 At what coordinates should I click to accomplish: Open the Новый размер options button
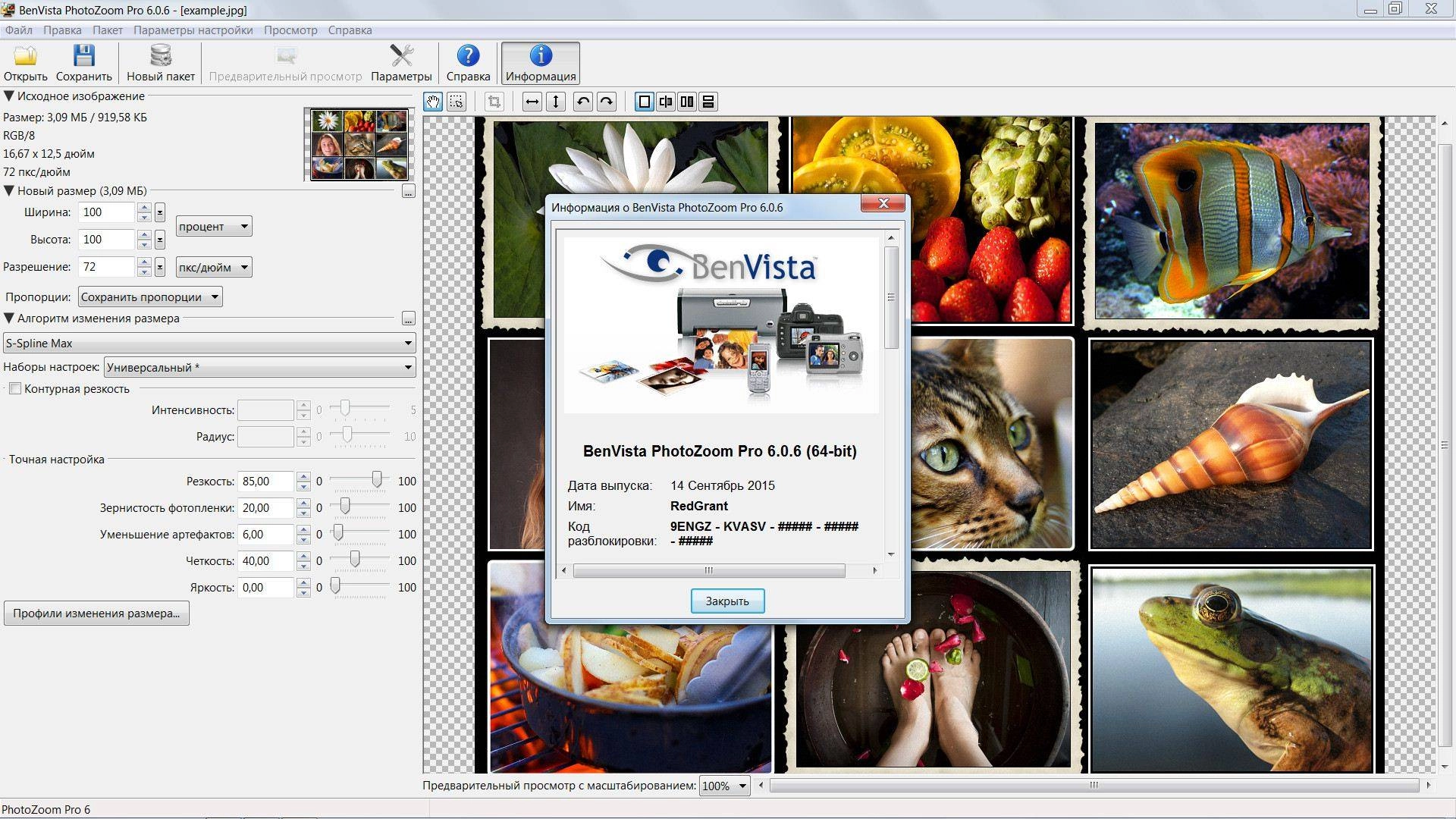[x=408, y=191]
